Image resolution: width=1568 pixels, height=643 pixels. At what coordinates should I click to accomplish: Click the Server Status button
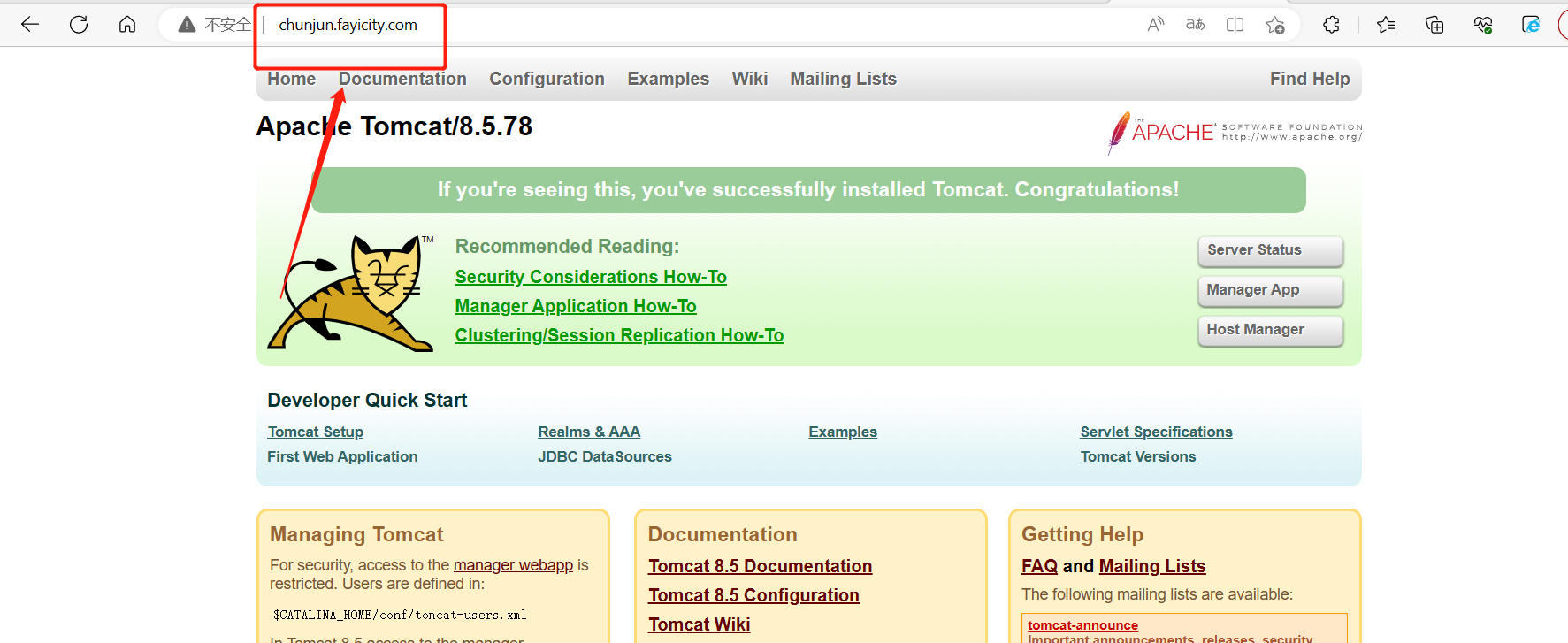coord(1270,250)
